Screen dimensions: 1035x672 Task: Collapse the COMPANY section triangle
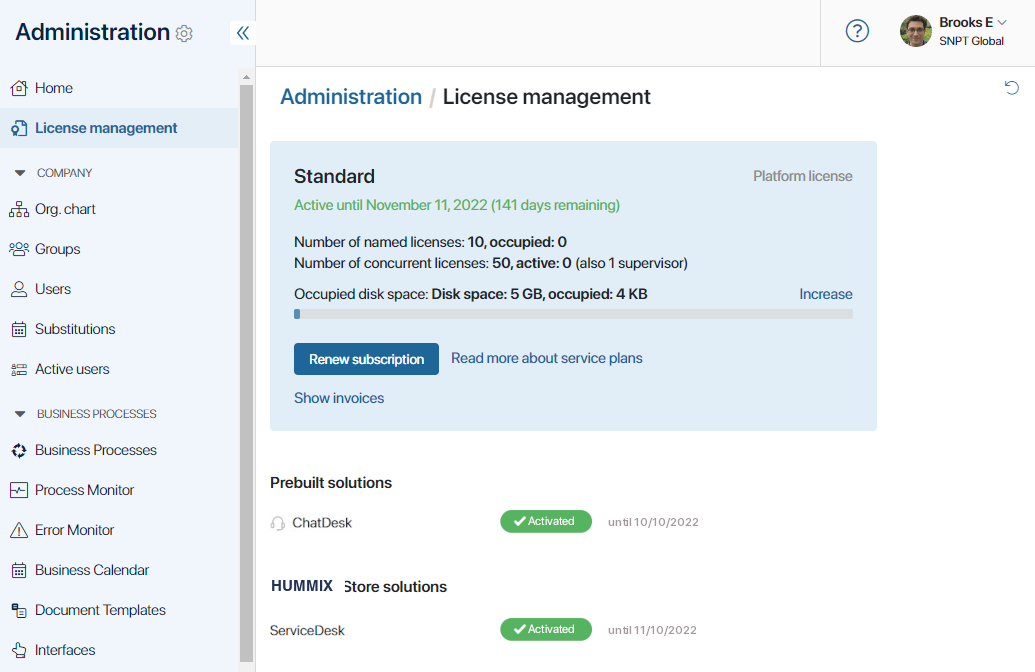coord(20,173)
